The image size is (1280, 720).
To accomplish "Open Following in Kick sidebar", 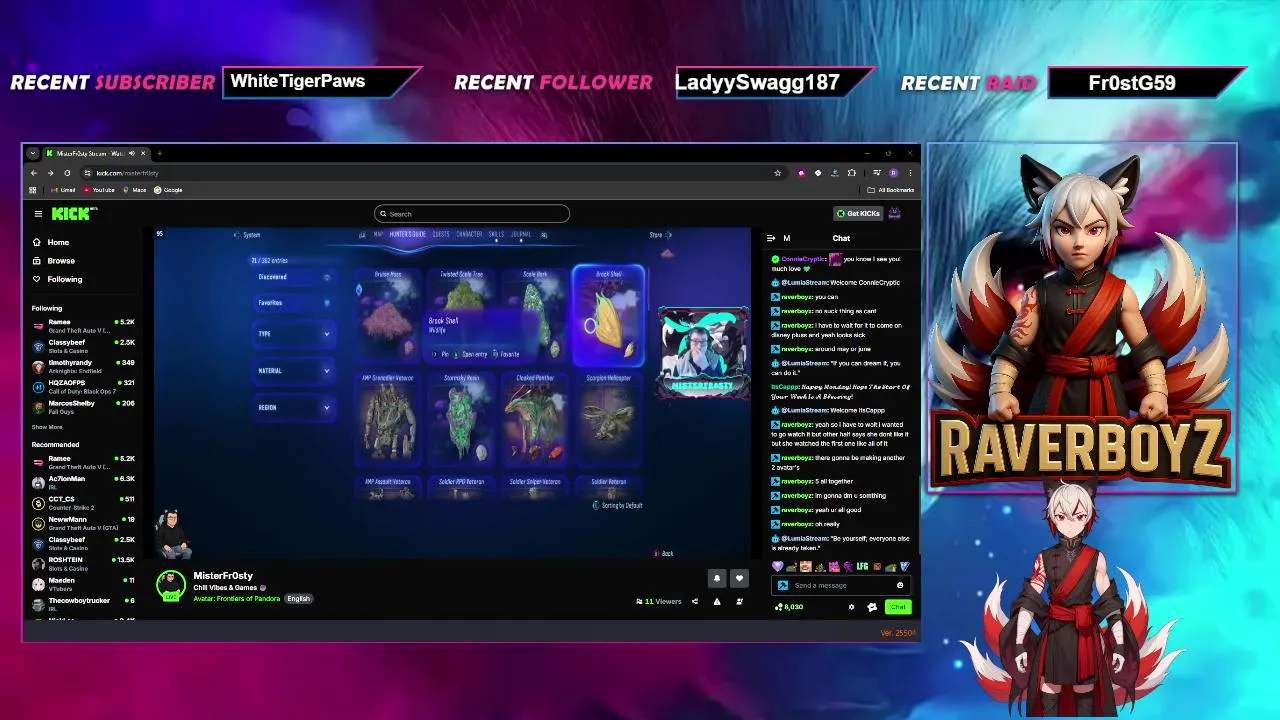I will pyautogui.click(x=57, y=279).
